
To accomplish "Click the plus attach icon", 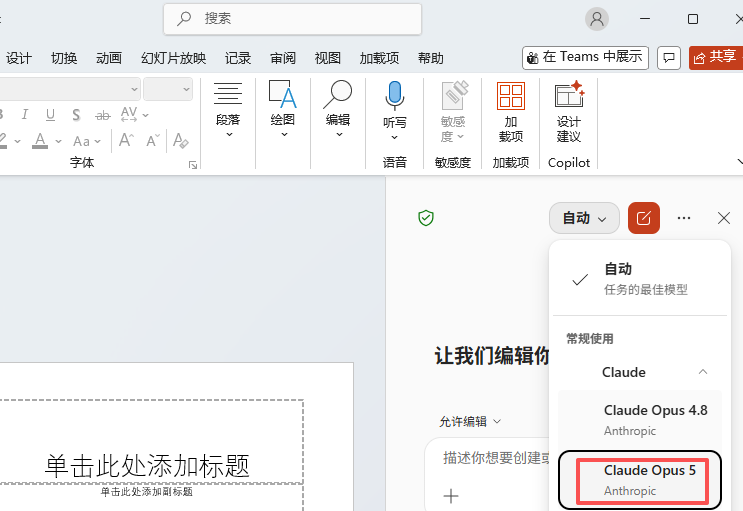I will pyautogui.click(x=451, y=496).
